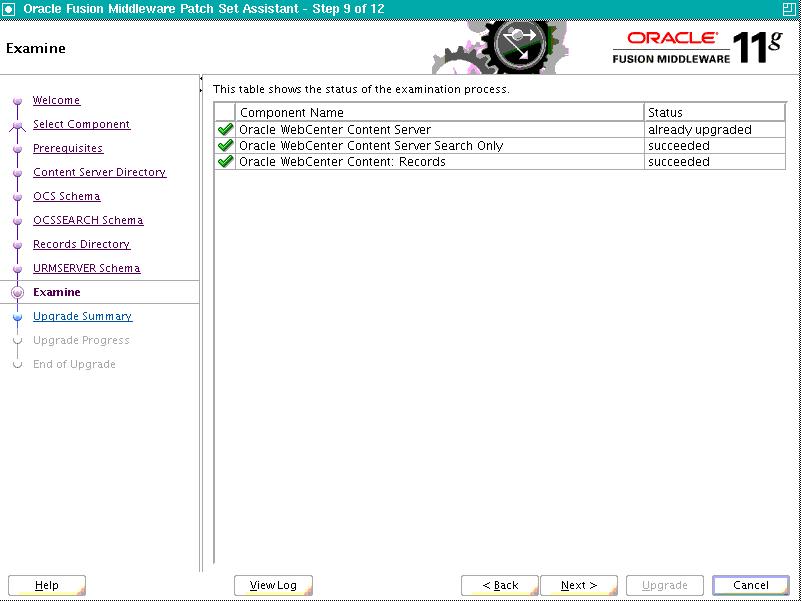Click the green checkmark for Content Server row
This screenshot has width=801, height=601.
pos(225,129)
